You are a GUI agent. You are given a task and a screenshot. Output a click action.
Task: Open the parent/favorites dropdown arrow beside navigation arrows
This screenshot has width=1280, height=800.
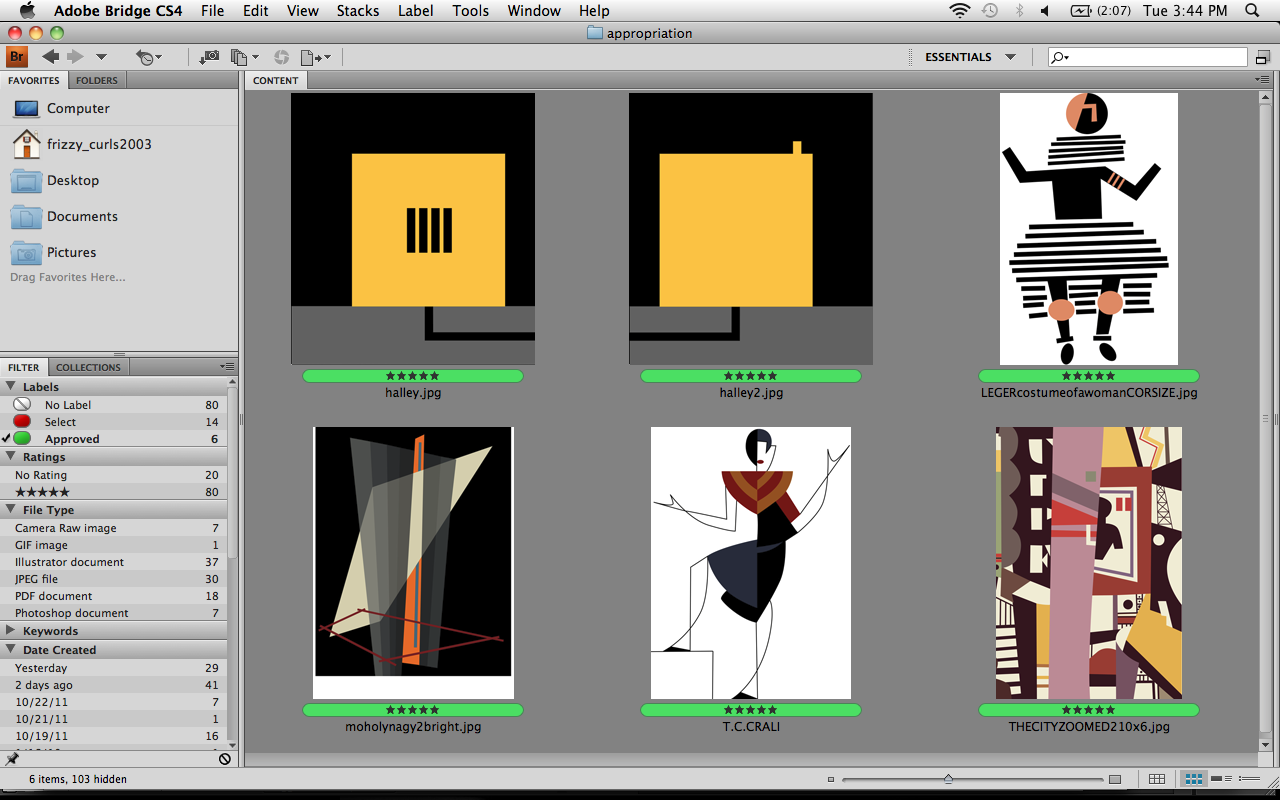pyautogui.click(x=101, y=58)
